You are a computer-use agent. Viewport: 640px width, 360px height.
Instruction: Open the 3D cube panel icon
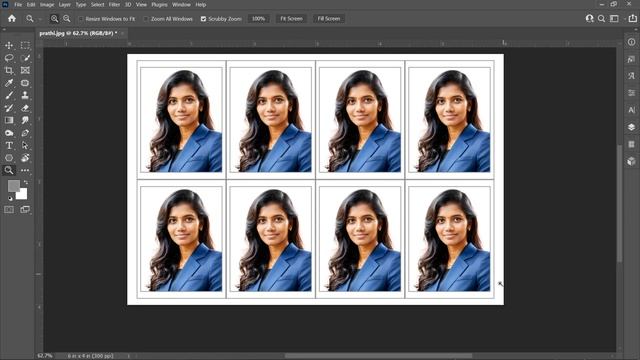click(631, 161)
